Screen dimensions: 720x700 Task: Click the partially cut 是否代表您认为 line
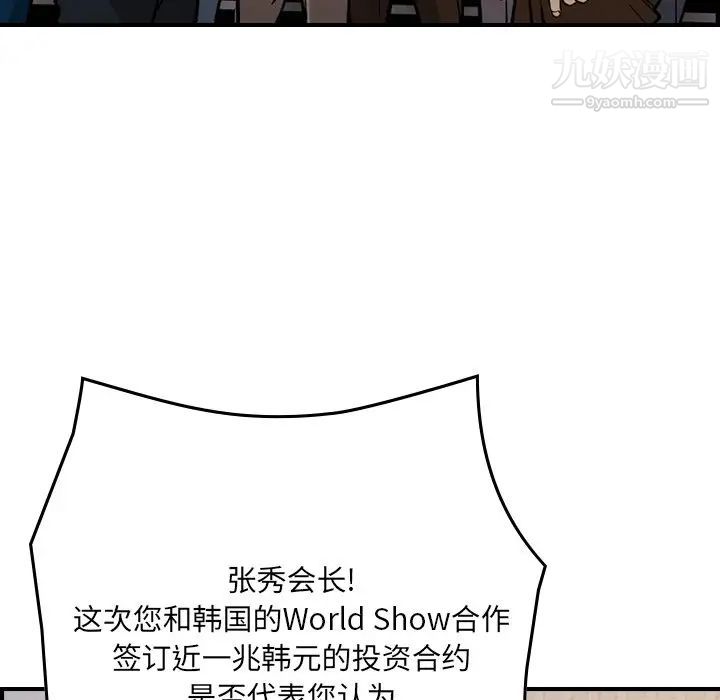(x=291, y=692)
